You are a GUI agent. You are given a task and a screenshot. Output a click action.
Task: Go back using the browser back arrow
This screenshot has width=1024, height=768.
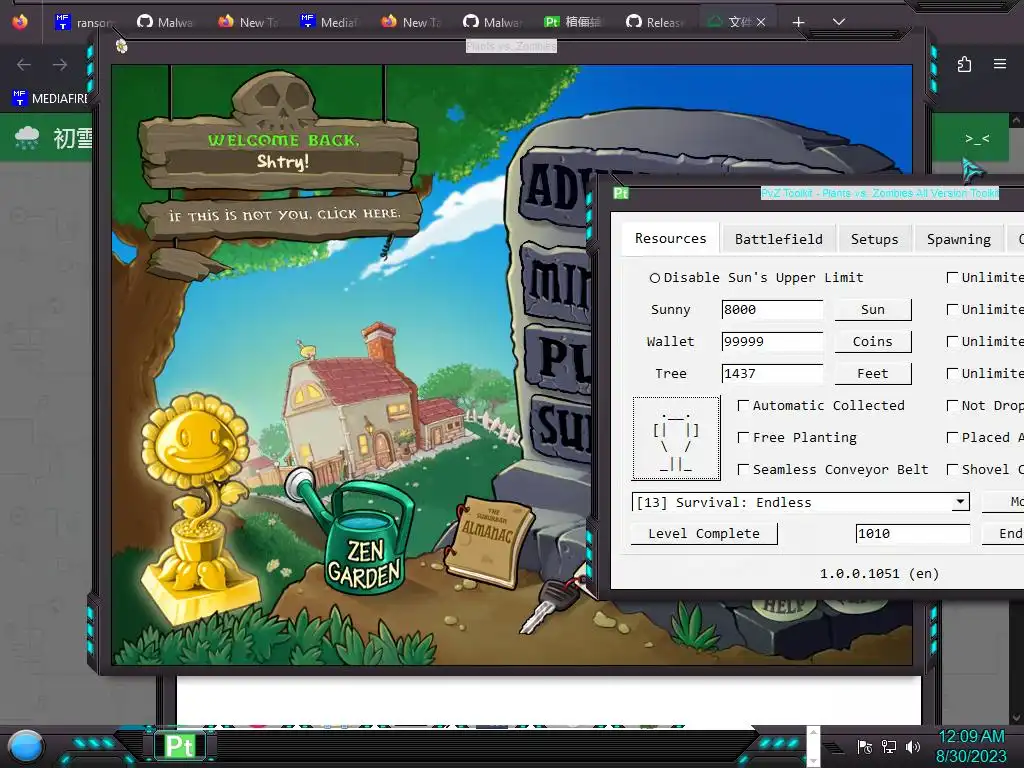tap(24, 65)
